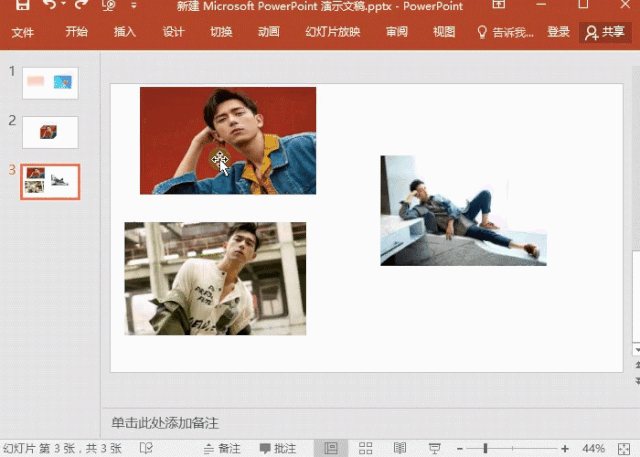Viewport: 640px width, 457px height.
Task: Start slideshow from beginning icon
Action: coord(109,5)
